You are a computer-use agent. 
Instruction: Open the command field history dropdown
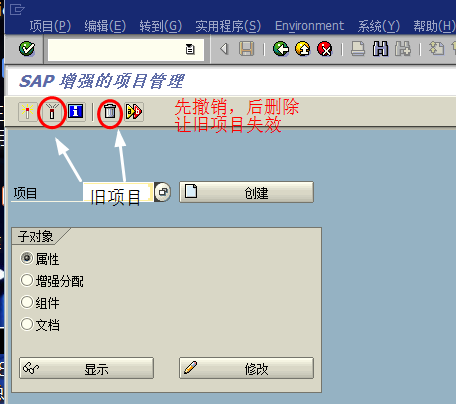coord(190,49)
